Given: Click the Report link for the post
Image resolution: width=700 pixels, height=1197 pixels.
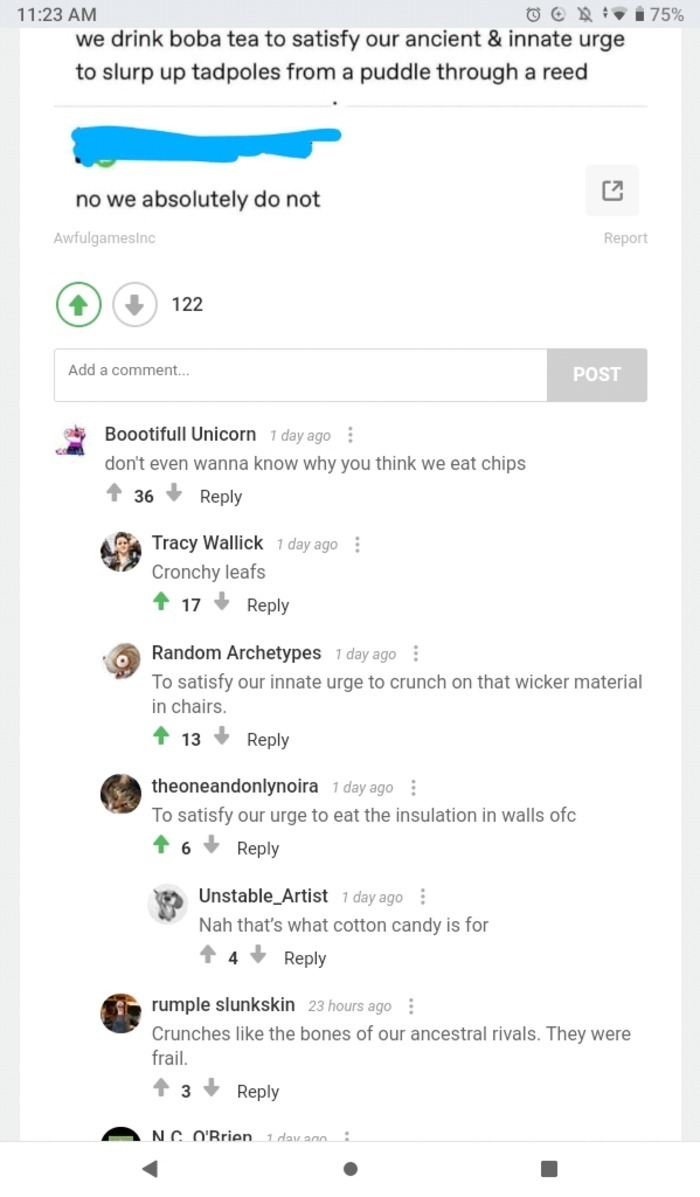Looking at the screenshot, I should tap(627, 238).
